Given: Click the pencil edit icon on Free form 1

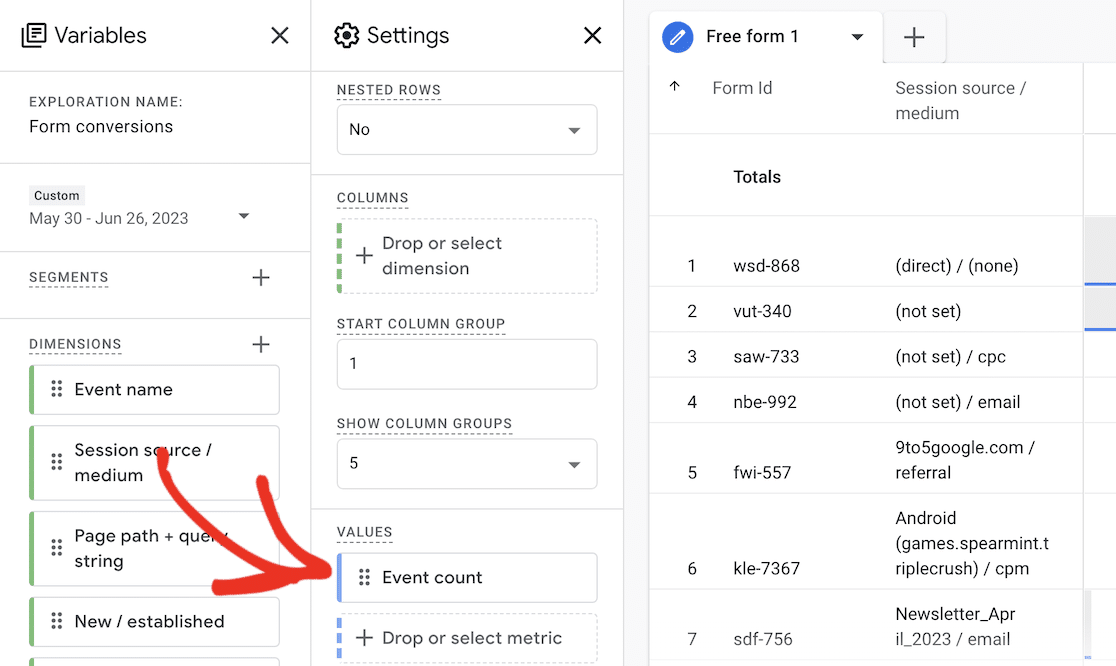Looking at the screenshot, I should (678, 36).
